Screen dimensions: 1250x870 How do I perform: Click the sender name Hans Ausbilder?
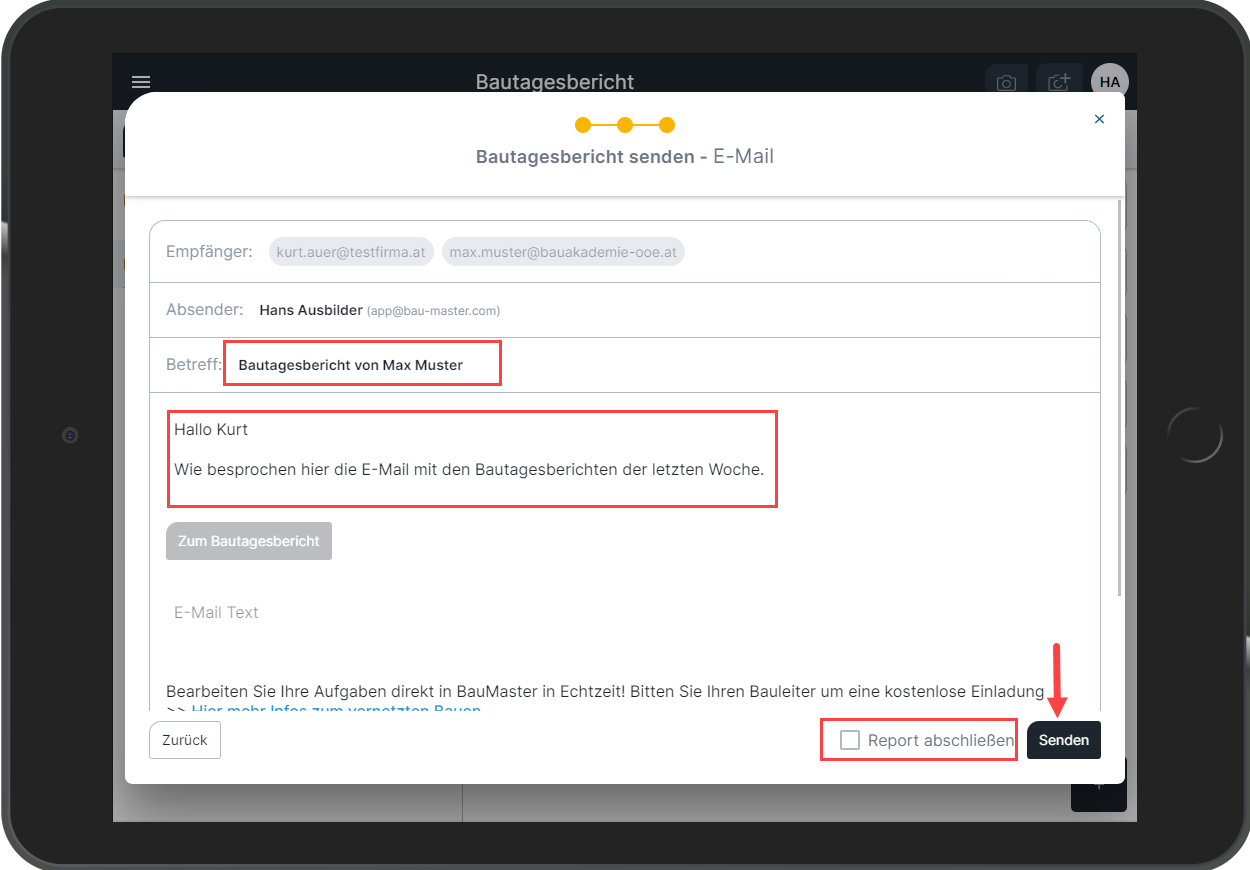tap(311, 310)
